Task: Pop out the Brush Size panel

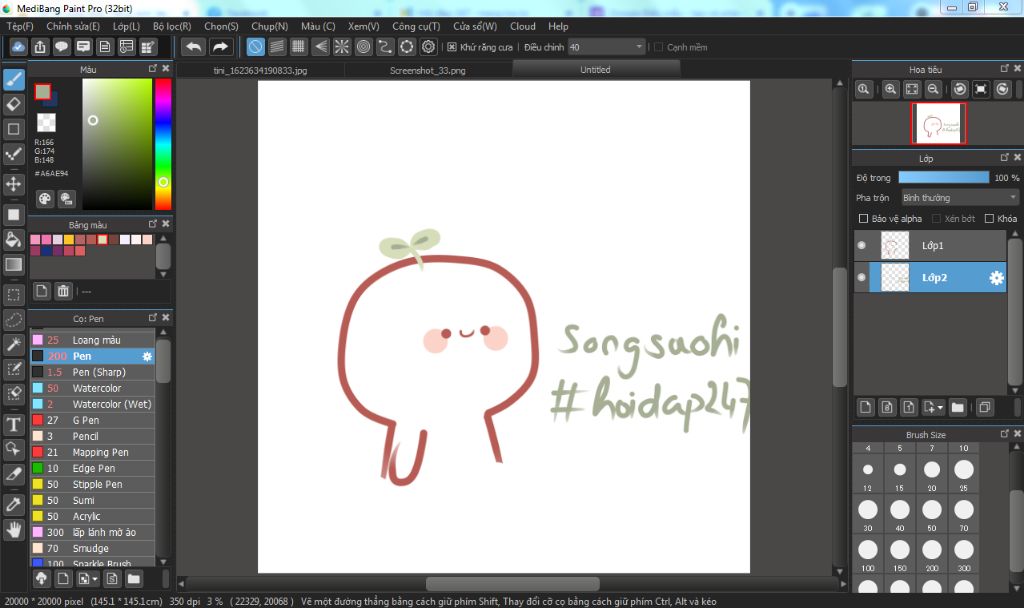Action: (x=1004, y=434)
